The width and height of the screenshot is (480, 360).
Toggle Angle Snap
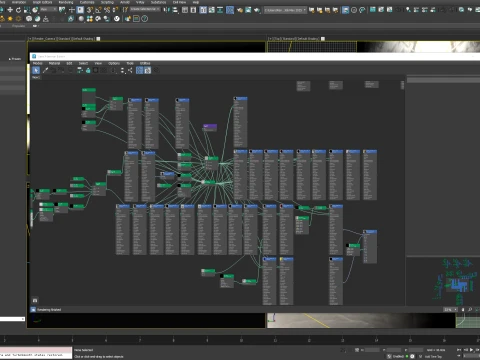[98, 10]
